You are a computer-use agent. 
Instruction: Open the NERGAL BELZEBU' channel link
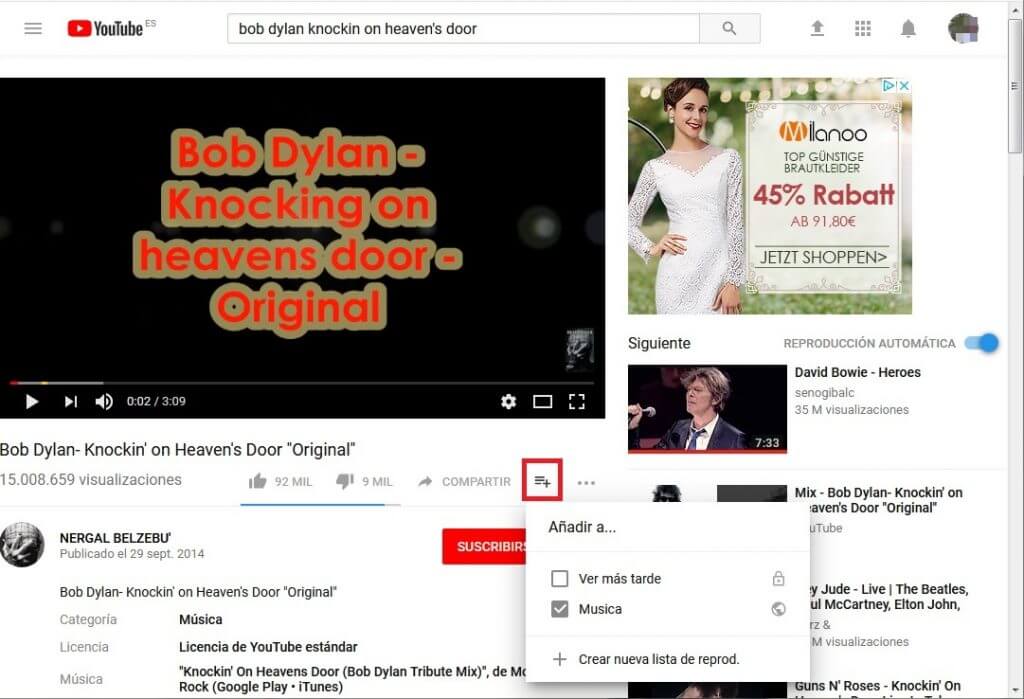click(x=115, y=538)
